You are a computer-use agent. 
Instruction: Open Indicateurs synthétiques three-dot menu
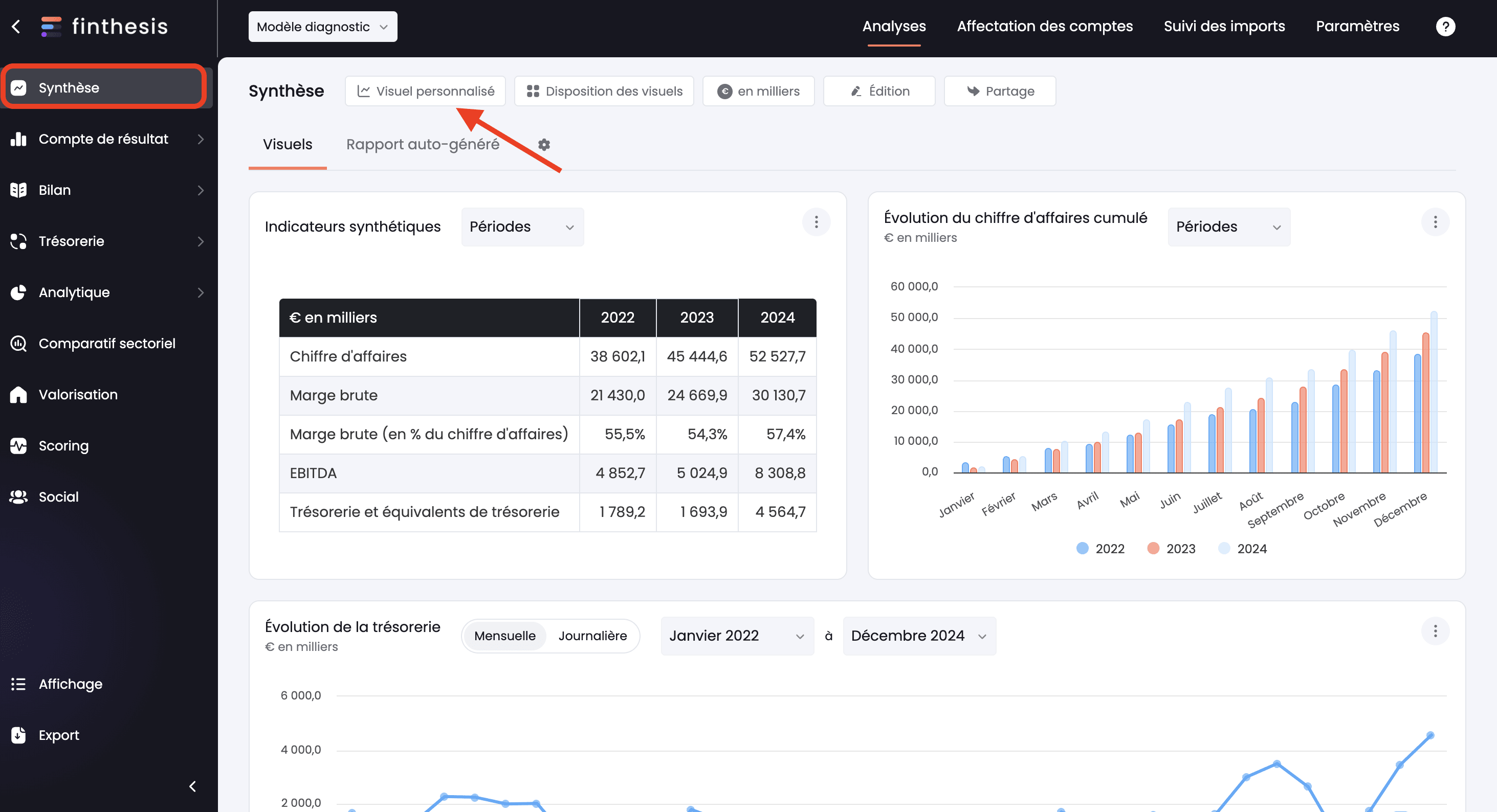pos(816,222)
